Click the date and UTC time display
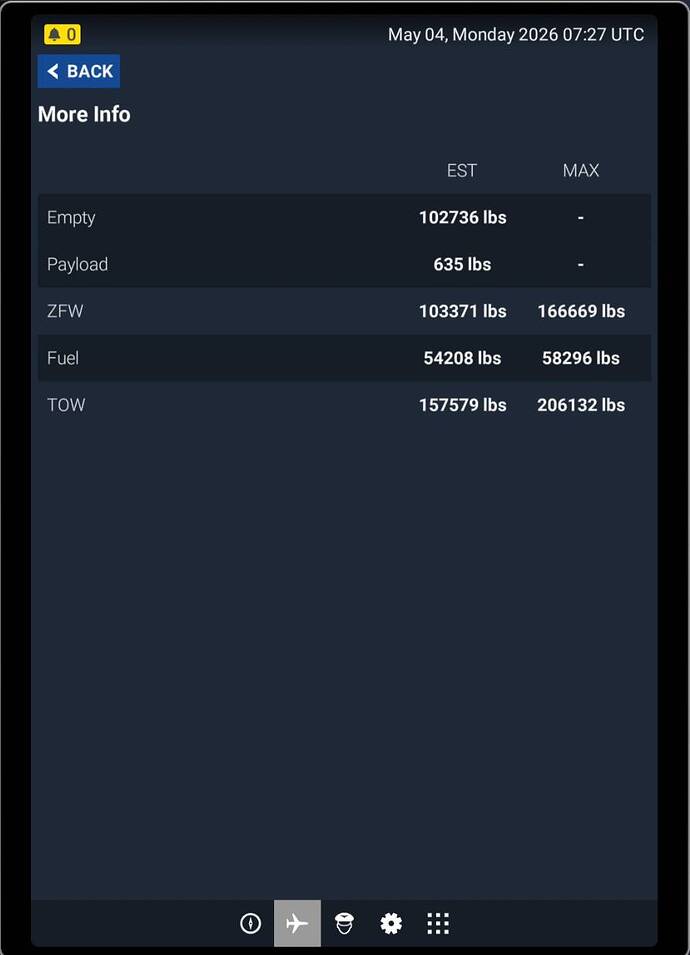The height and width of the screenshot is (955, 690). point(516,34)
